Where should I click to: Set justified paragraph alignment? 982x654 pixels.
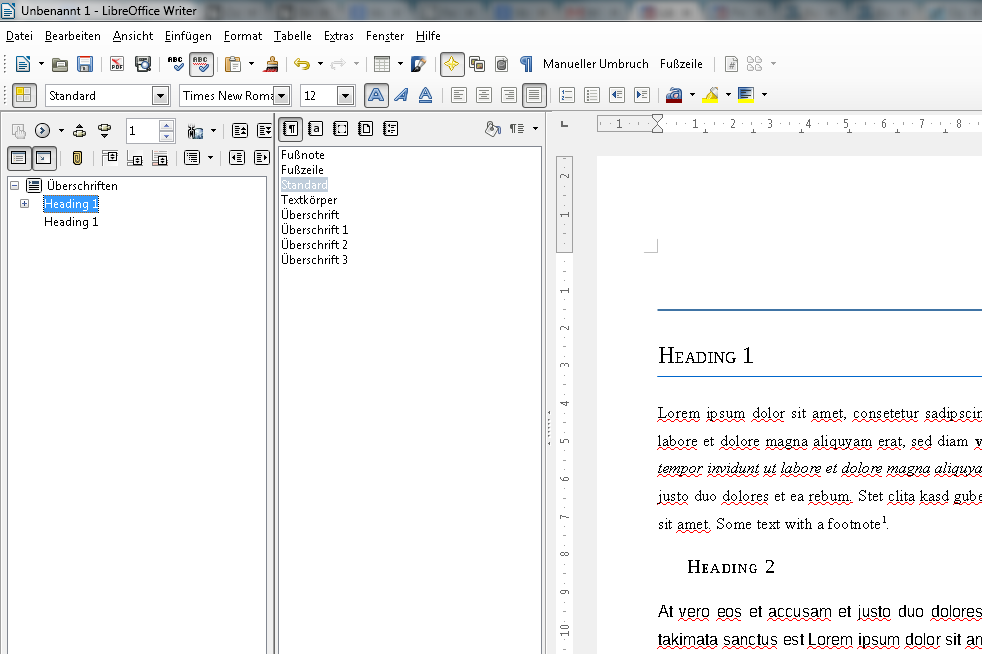[534, 95]
